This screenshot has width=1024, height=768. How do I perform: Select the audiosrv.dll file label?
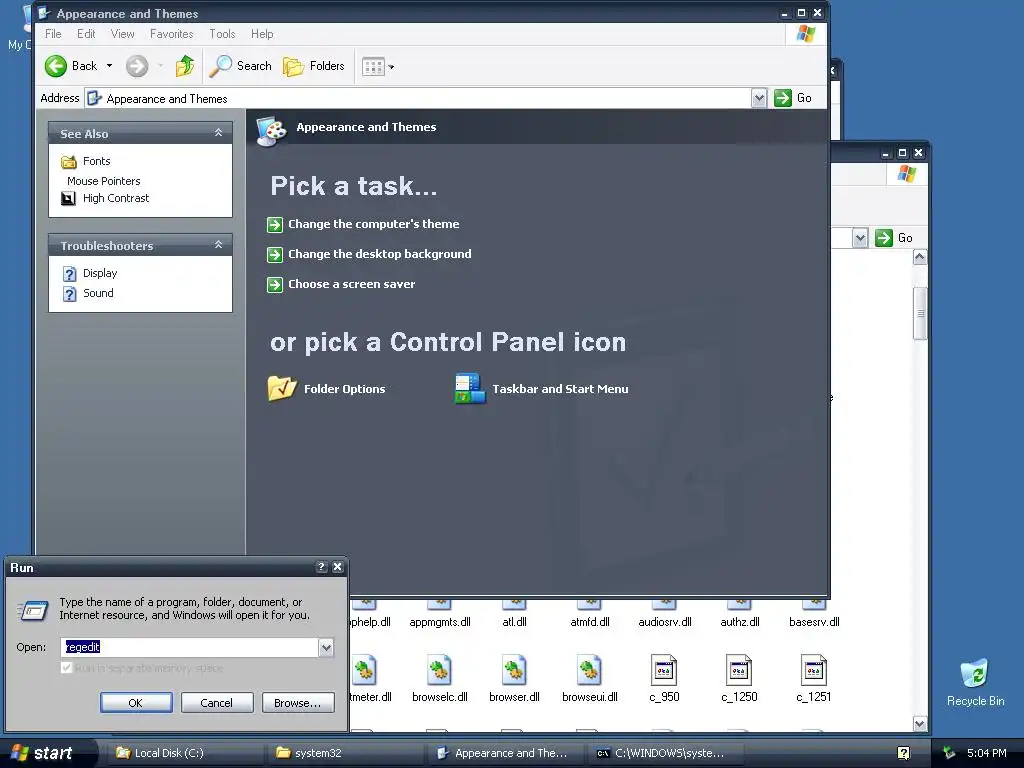pyautogui.click(x=665, y=622)
